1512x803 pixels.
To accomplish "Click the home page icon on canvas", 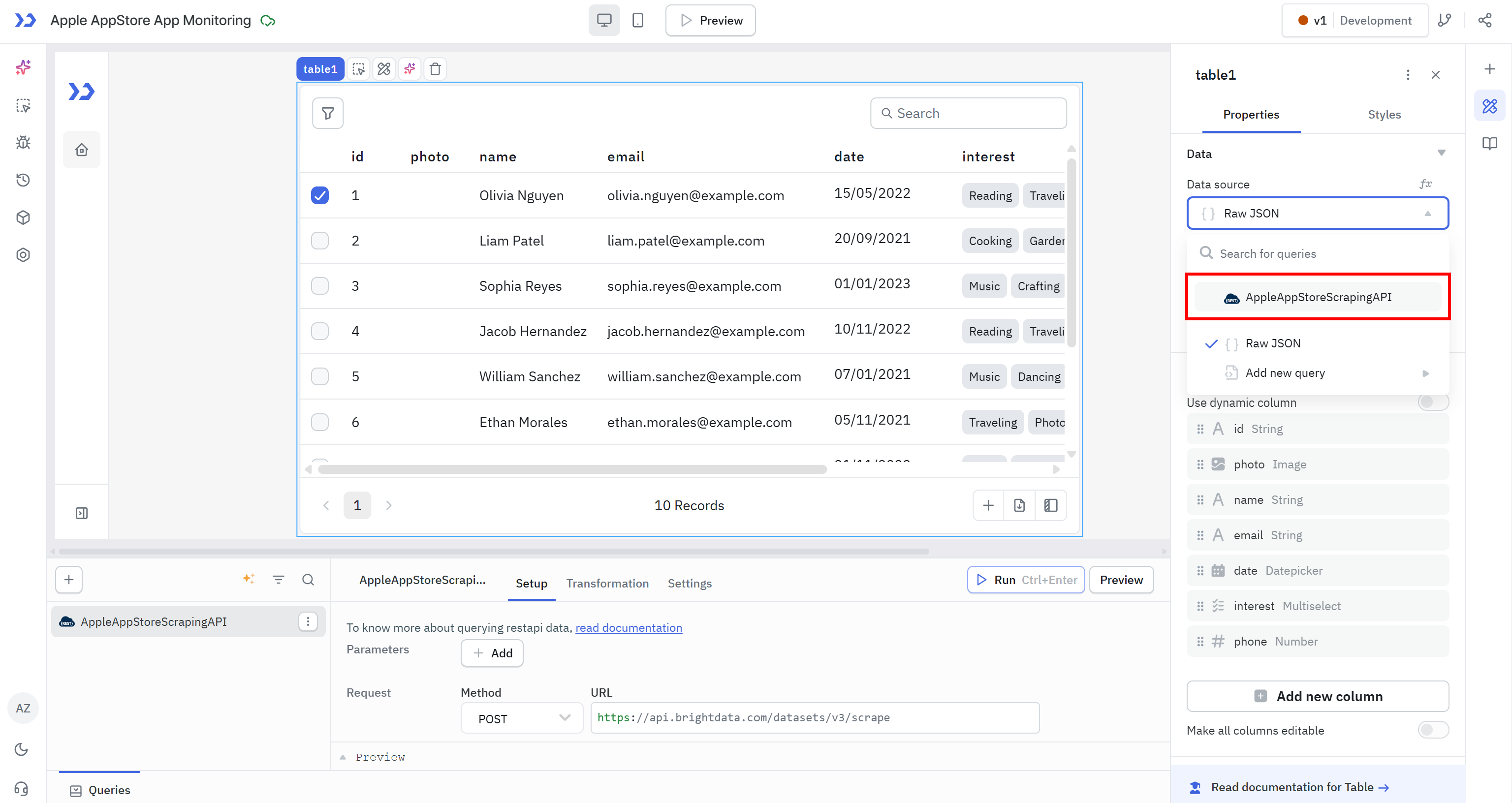I will [82, 150].
